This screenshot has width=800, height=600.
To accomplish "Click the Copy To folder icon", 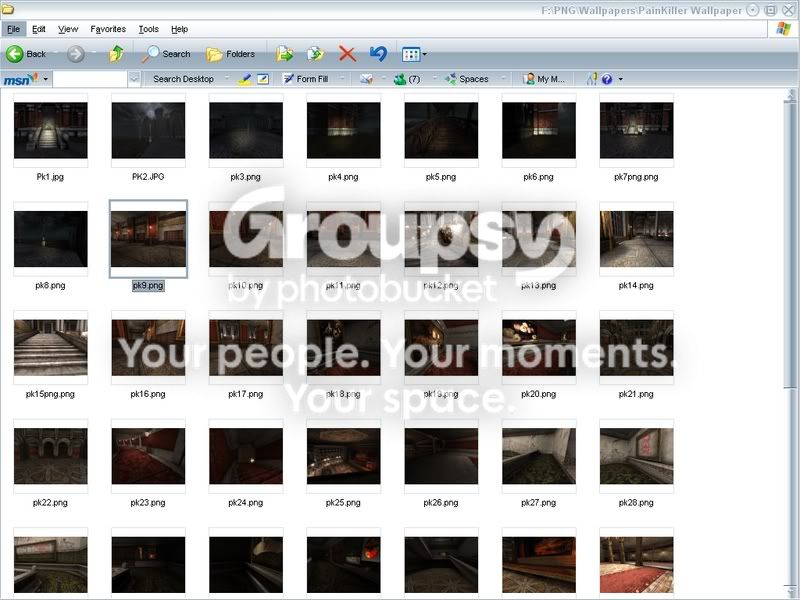I will pyautogui.click(x=315, y=54).
